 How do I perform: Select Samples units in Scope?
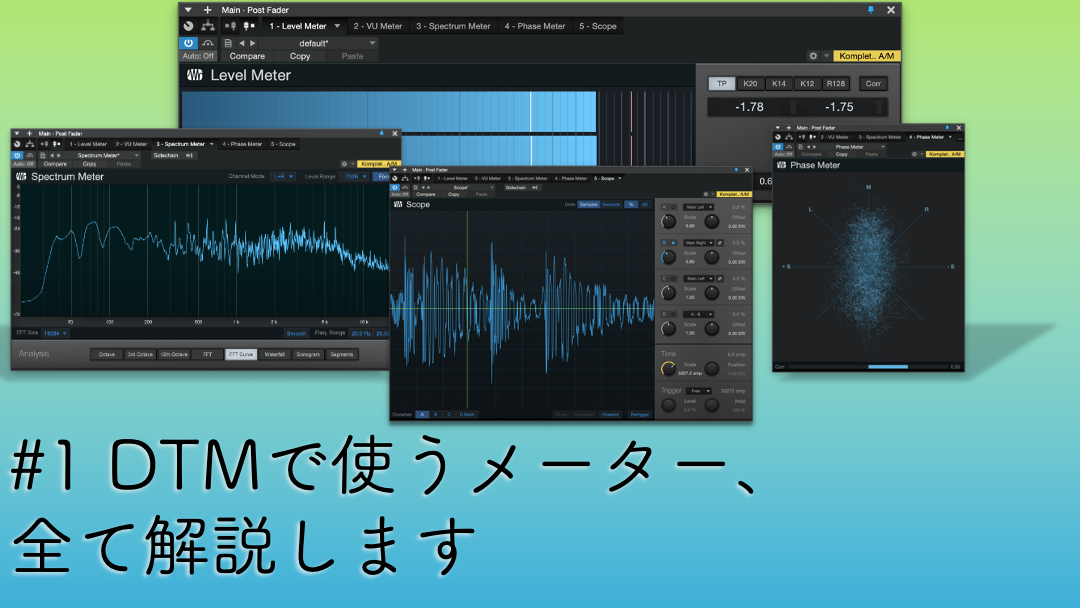[x=588, y=205]
